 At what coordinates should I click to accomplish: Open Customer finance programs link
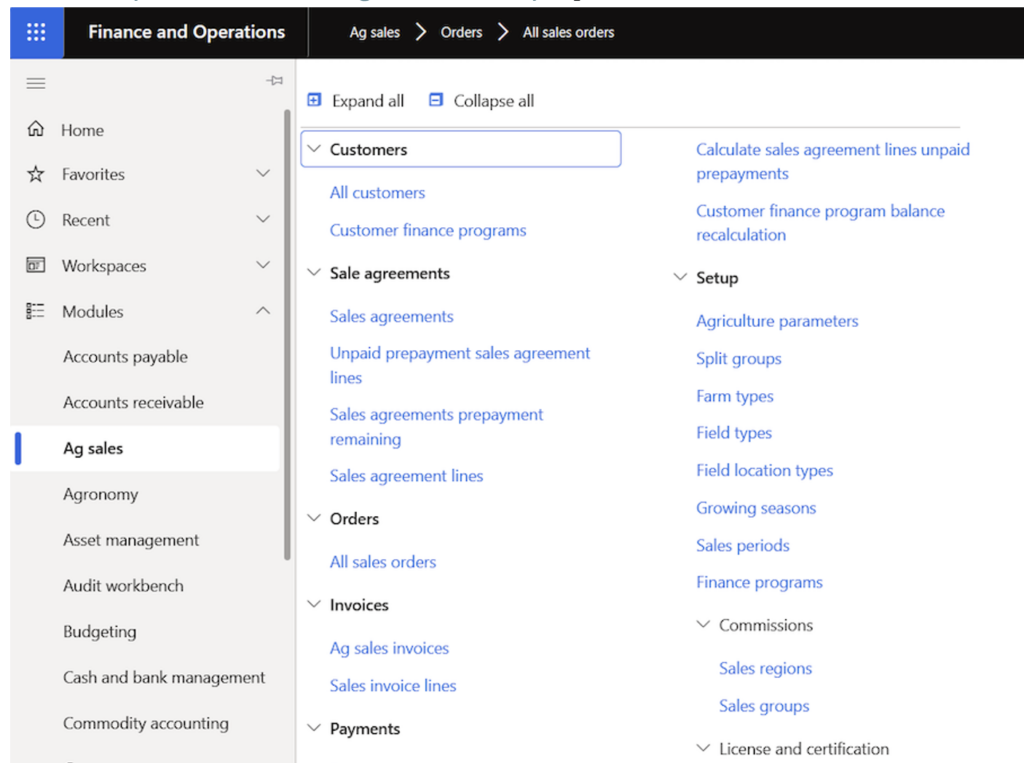tap(428, 231)
